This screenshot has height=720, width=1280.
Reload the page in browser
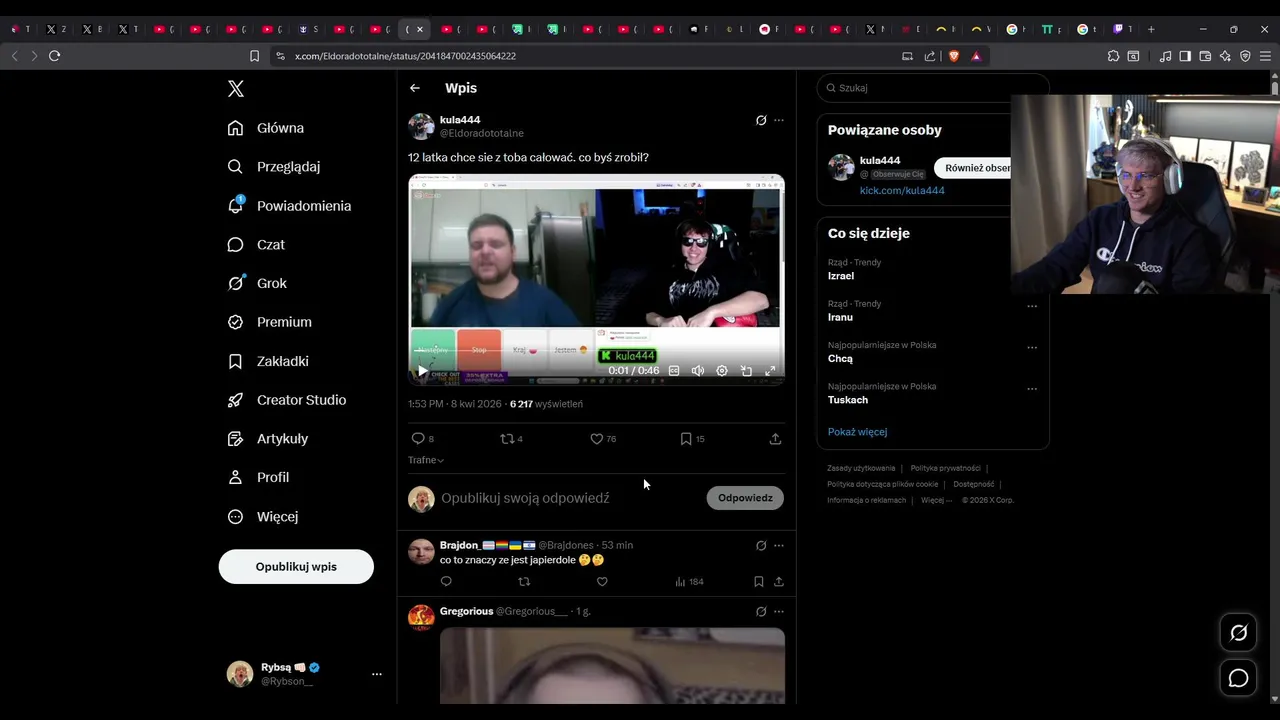[x=54, y=56]
